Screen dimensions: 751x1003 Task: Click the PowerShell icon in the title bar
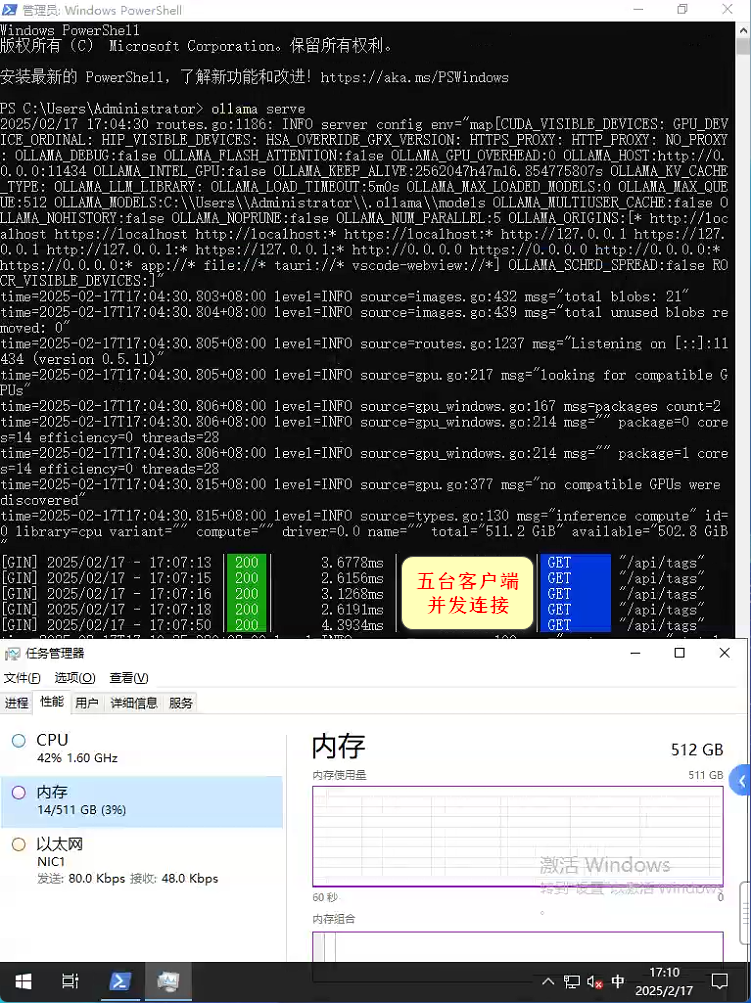[x=10, y=10]
